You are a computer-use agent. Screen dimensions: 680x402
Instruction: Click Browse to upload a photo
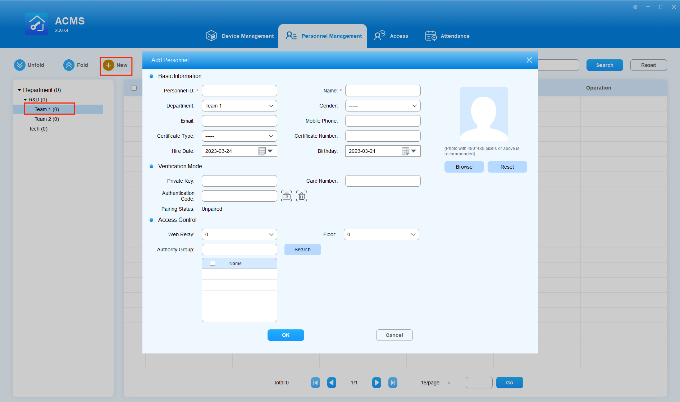coord(463,167)
